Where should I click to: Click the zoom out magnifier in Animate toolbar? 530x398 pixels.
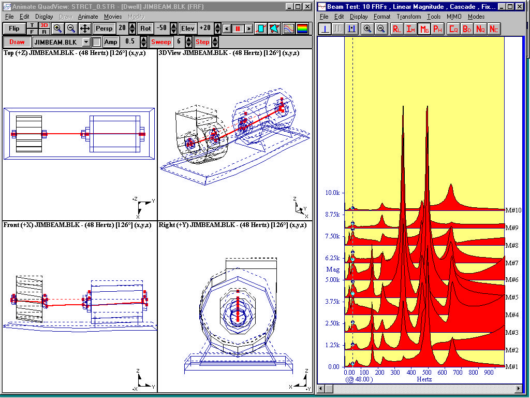(71, 29)
